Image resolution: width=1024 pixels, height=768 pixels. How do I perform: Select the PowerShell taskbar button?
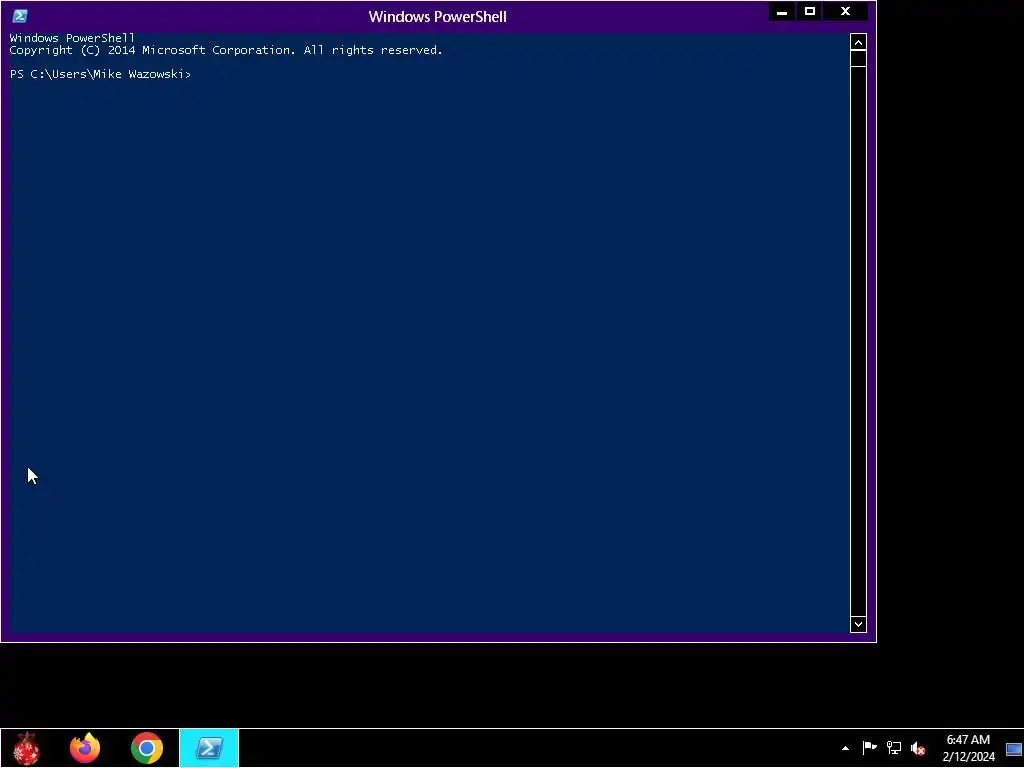209,748
